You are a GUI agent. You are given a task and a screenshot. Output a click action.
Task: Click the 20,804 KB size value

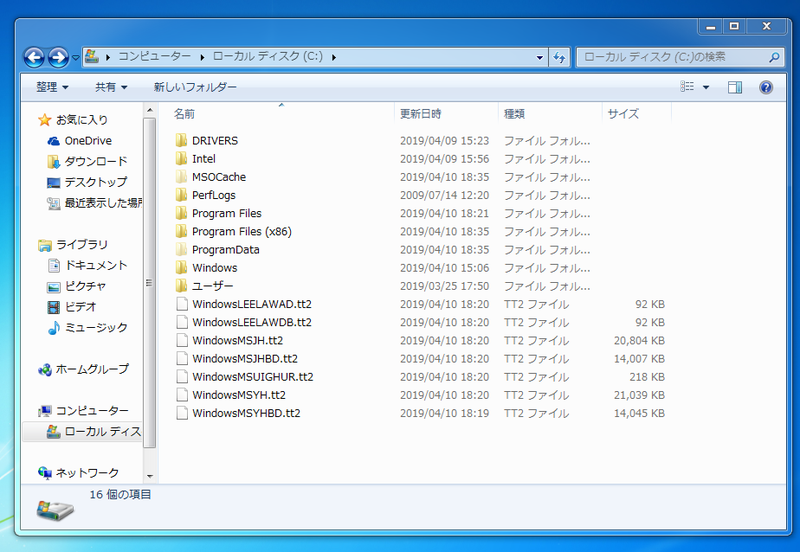pos(639,341)
